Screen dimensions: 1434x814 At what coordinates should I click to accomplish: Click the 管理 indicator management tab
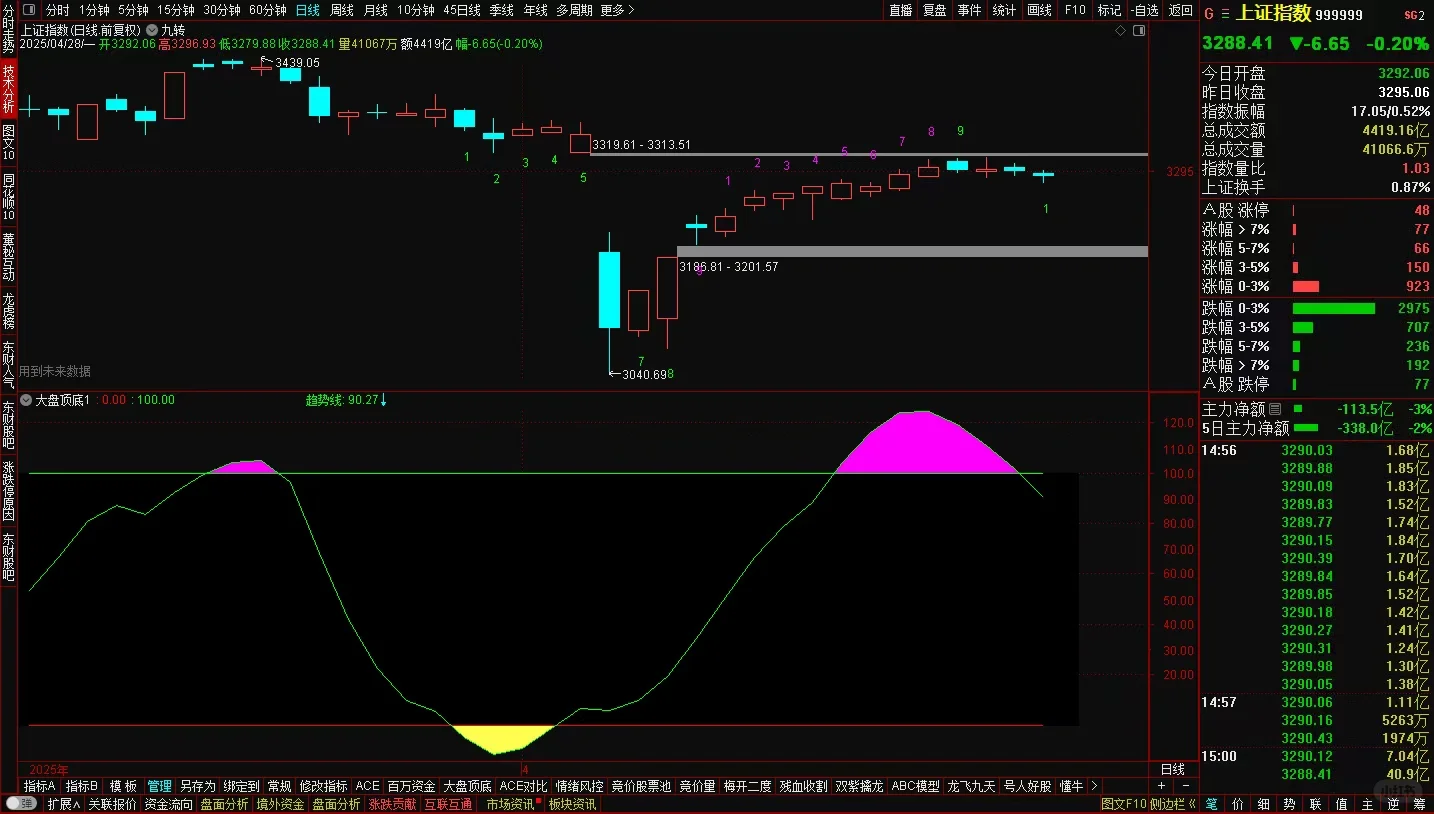(x=159, y=786)
